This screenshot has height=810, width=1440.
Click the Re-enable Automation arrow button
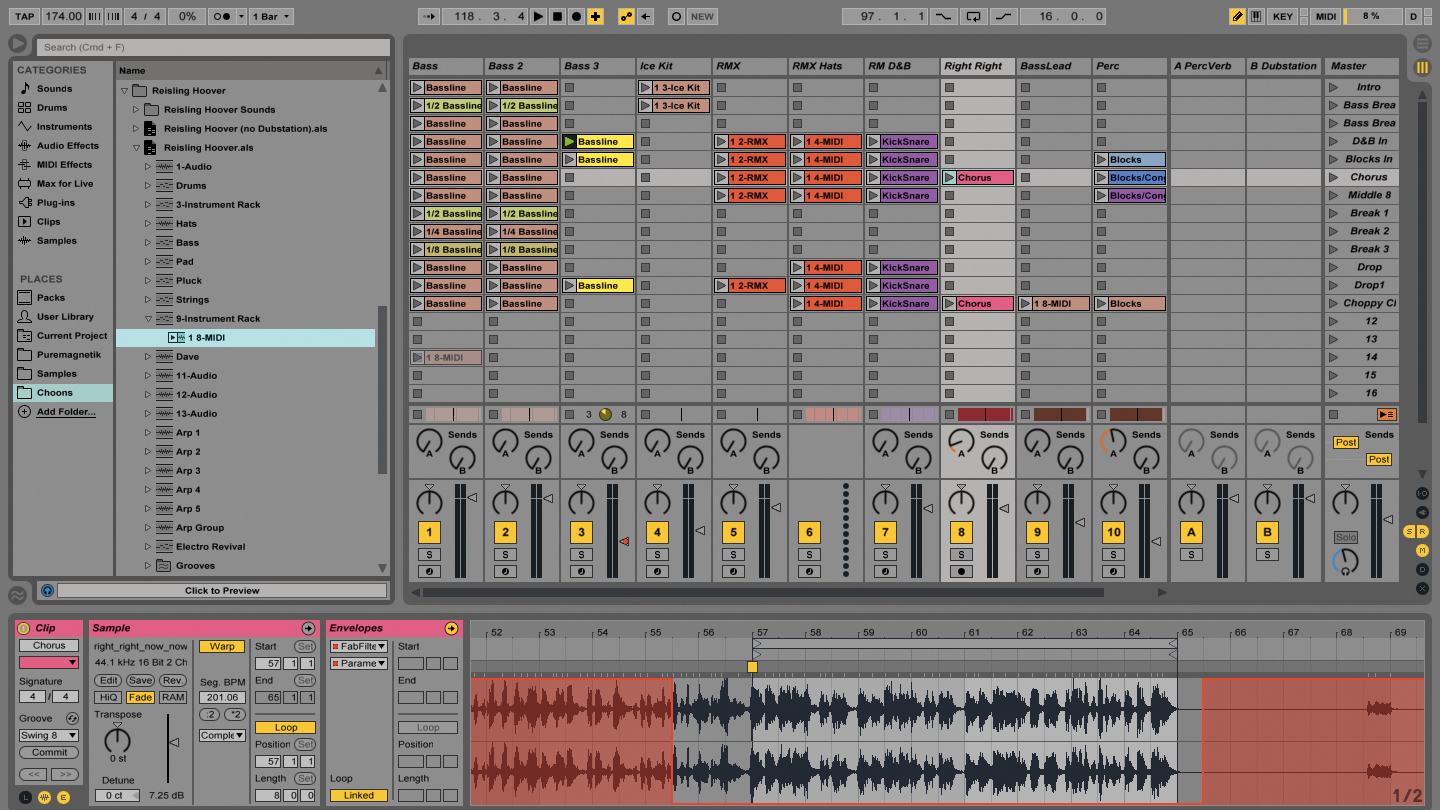(x=646, y=16)
